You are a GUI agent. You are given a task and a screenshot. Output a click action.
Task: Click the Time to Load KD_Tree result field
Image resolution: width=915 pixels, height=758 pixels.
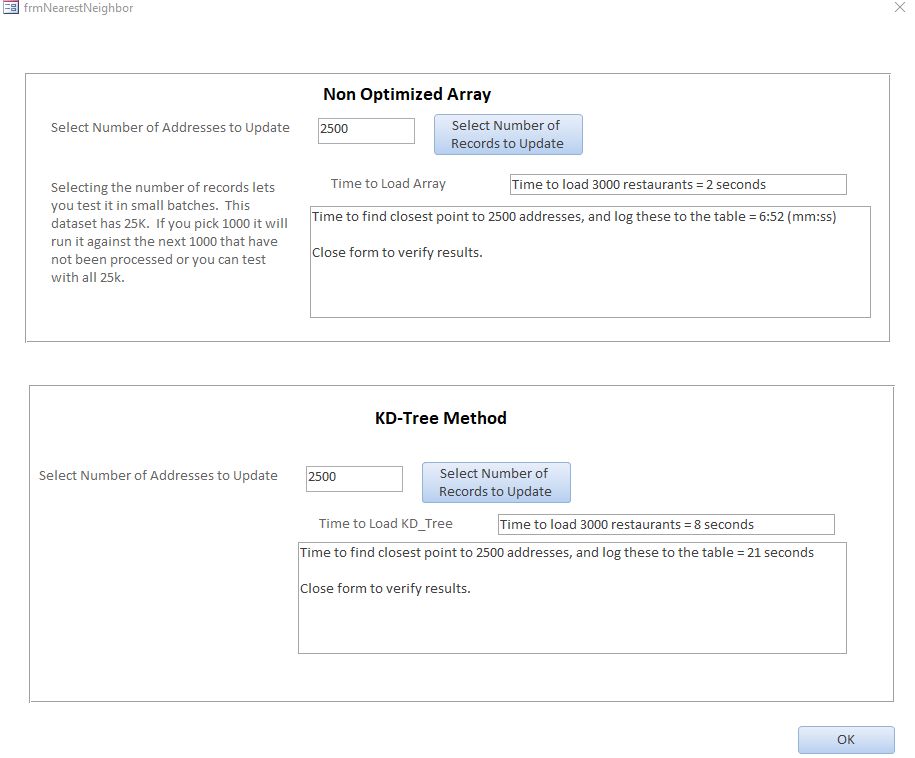[x=666, y=524]
